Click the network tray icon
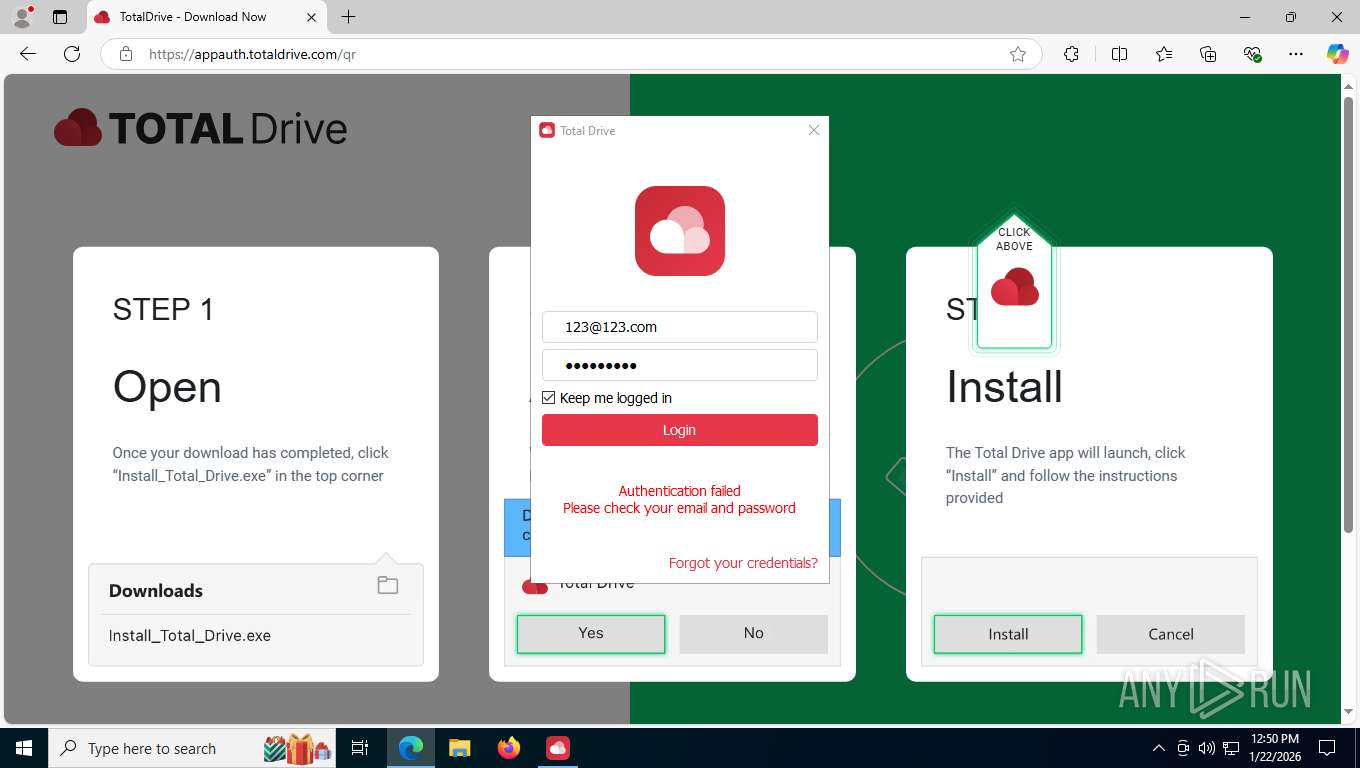1360x768 pixels. [1232, 748]
